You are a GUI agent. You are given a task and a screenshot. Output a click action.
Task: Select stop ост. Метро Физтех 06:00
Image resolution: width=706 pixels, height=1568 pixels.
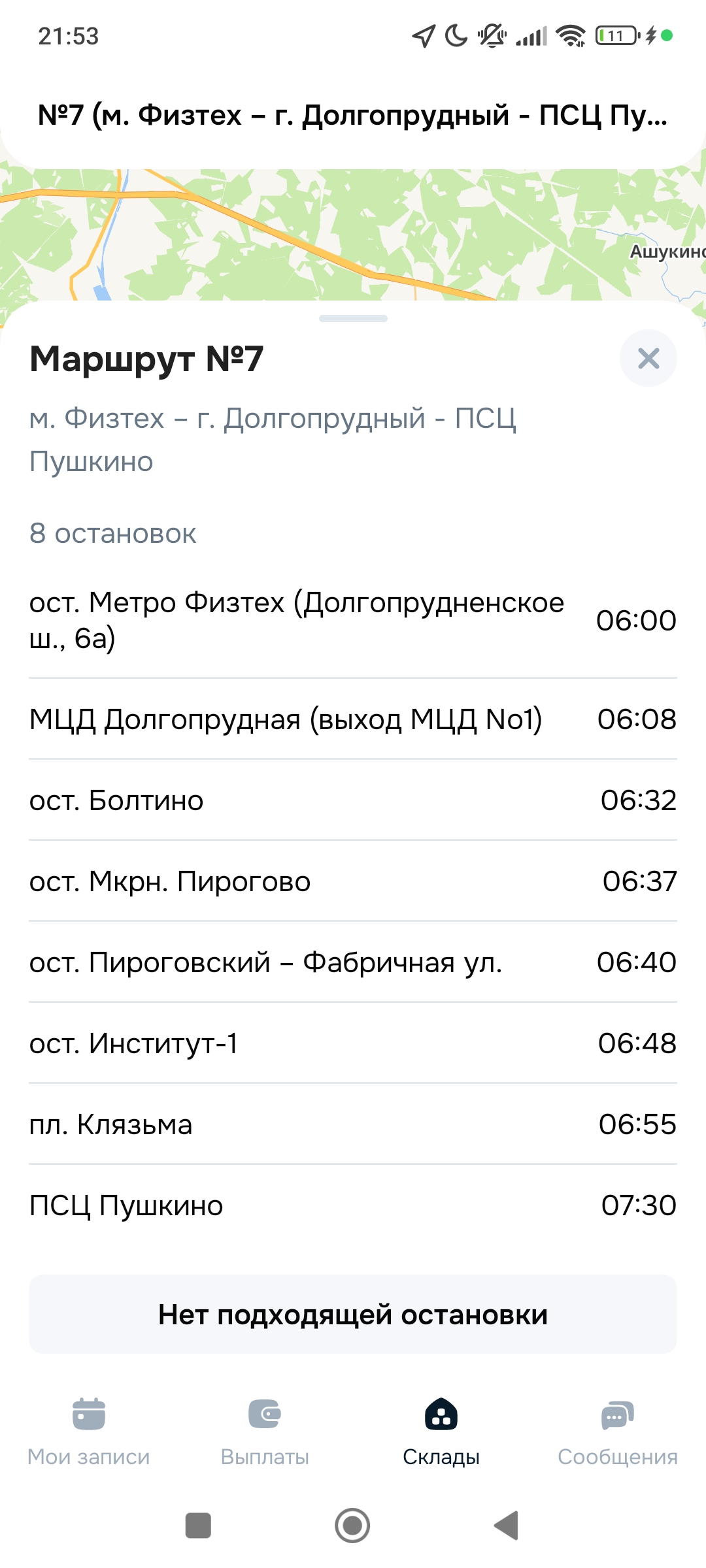click(x=353, y=620)
